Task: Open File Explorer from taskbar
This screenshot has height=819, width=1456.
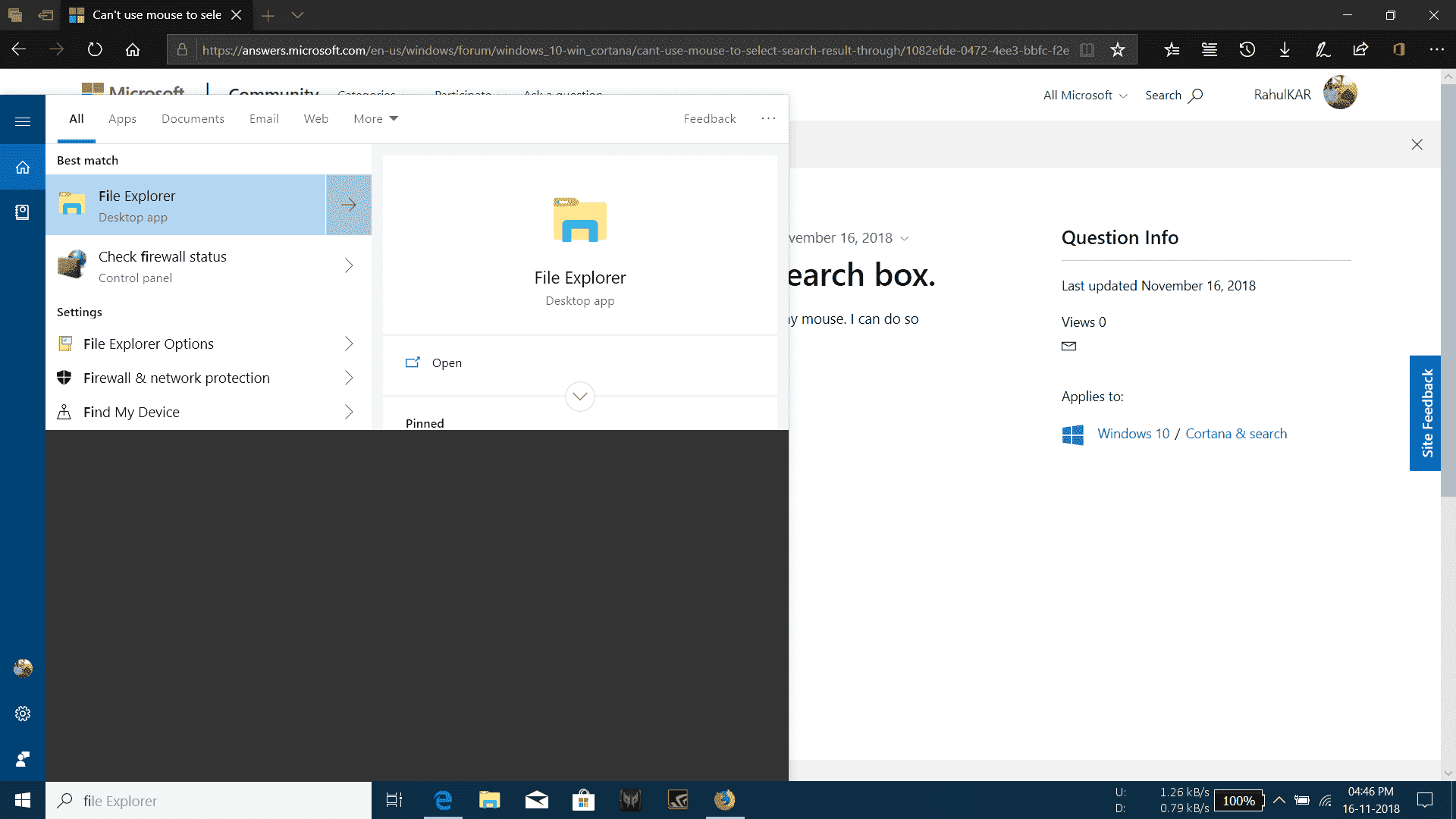Action: [x=490, y=800]
